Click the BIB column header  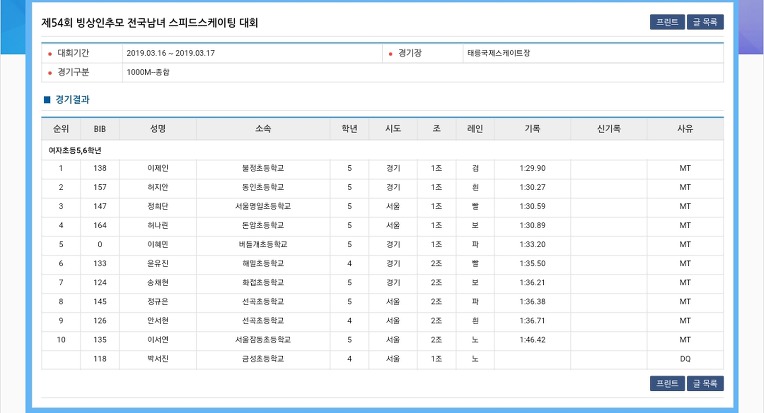pyautogui.click(x=100, y=129)
